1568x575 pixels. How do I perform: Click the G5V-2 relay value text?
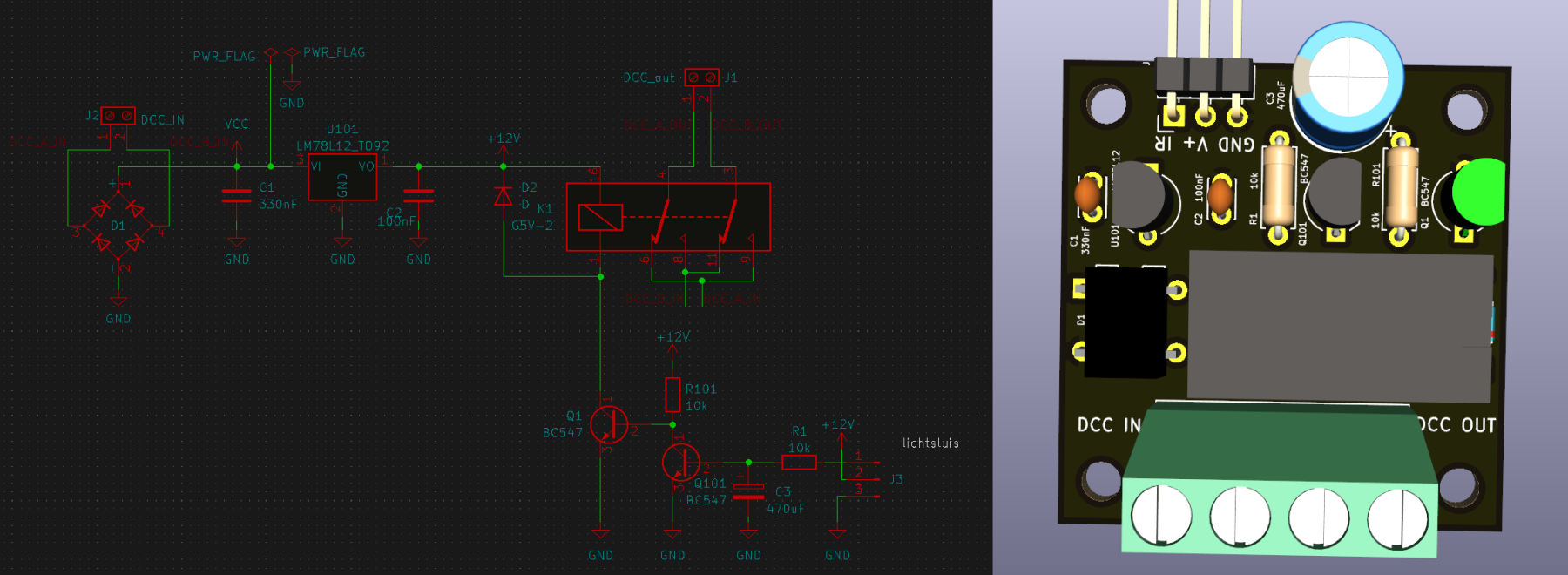(532, 226)
